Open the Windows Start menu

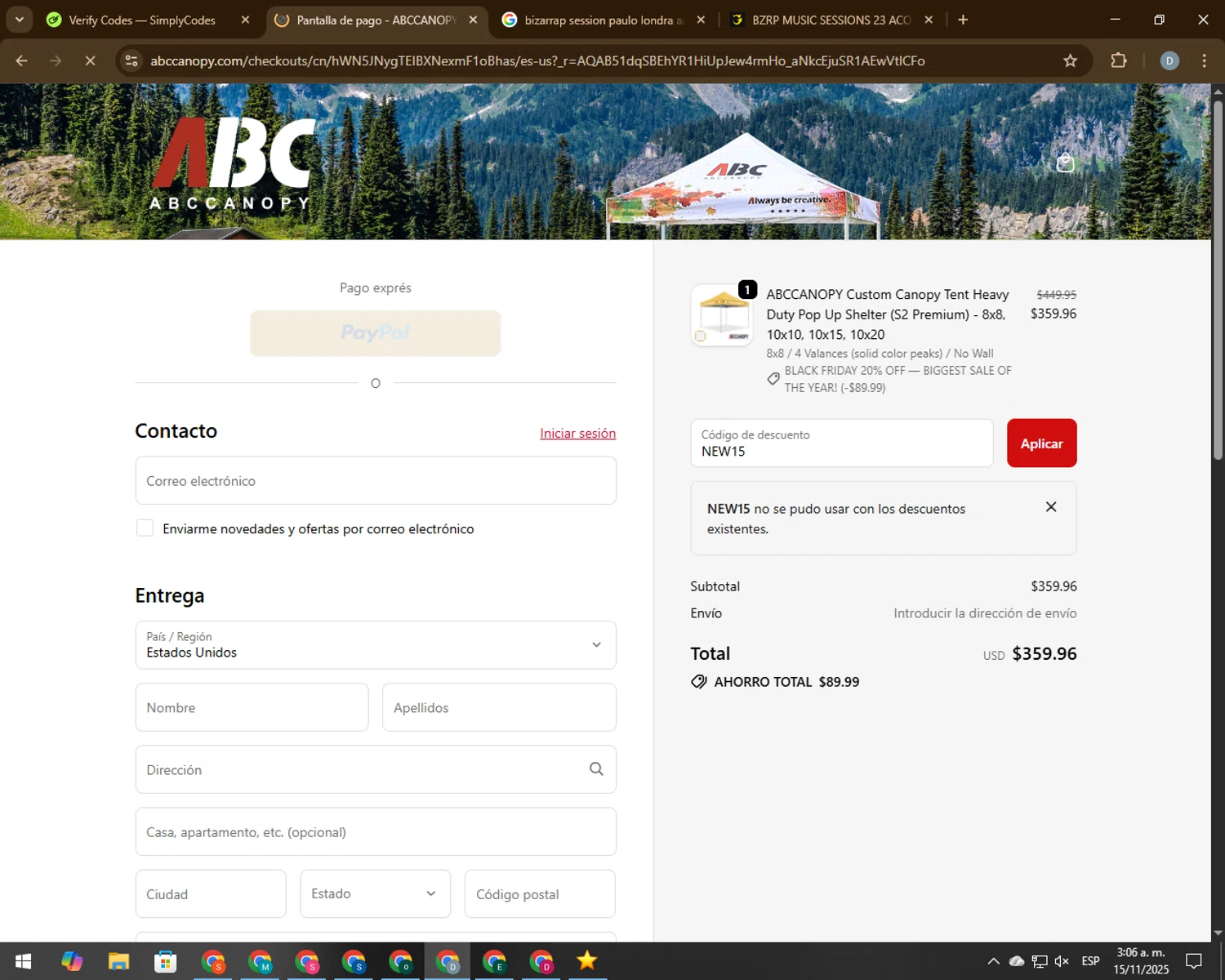23,961
